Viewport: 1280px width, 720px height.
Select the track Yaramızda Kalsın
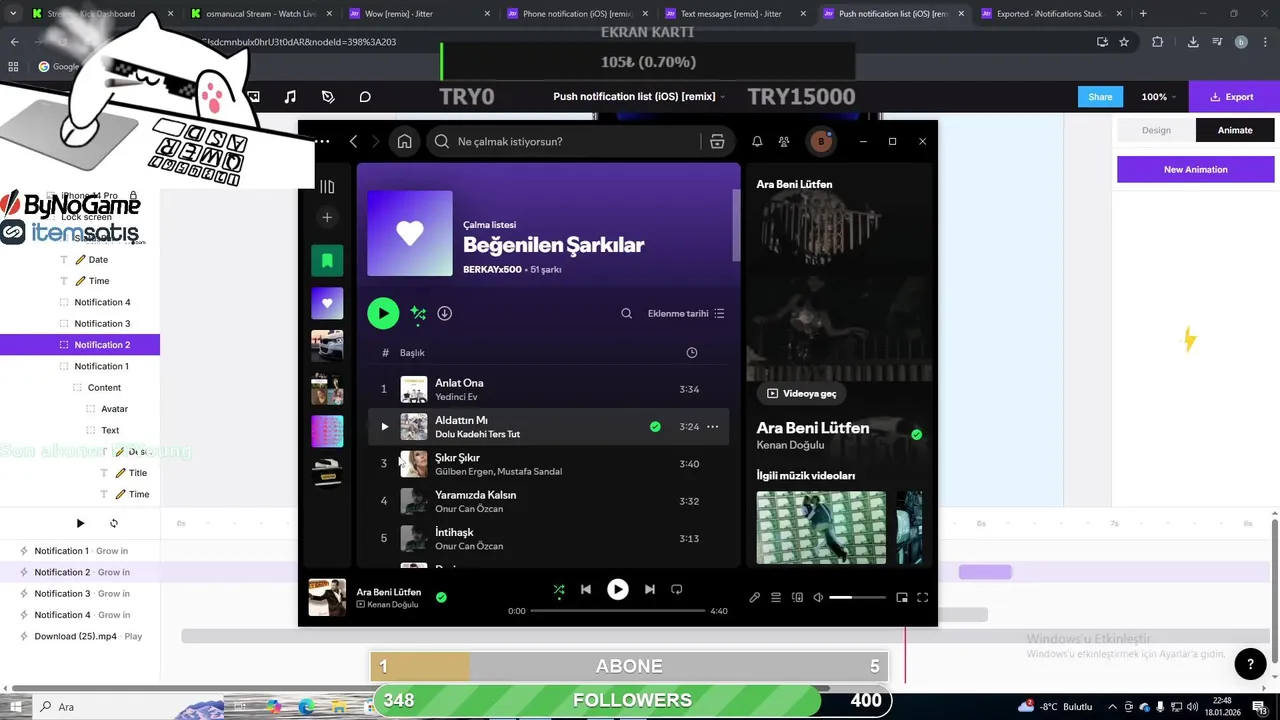548,501
